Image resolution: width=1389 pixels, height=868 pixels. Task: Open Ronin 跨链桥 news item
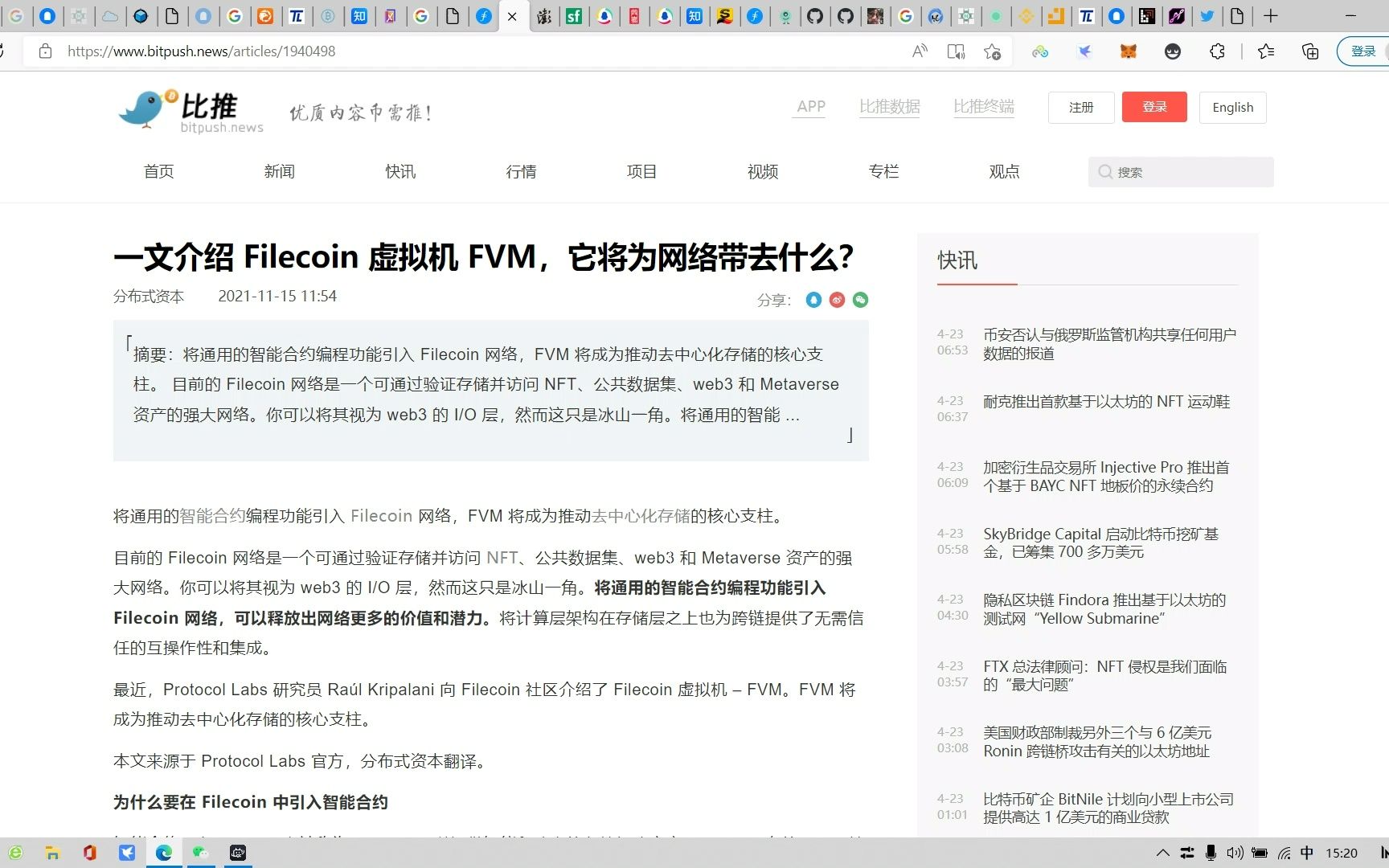[1097, 742]
